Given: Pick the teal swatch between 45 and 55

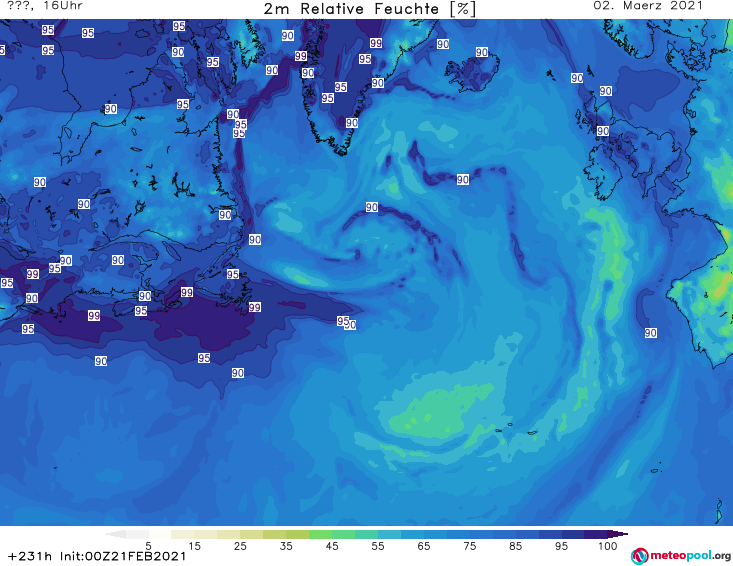Looking at the screenshot, I should 366,534.
